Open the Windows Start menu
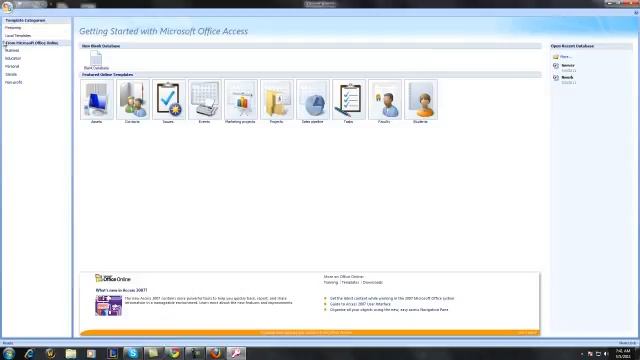 [x=9, y=353]
